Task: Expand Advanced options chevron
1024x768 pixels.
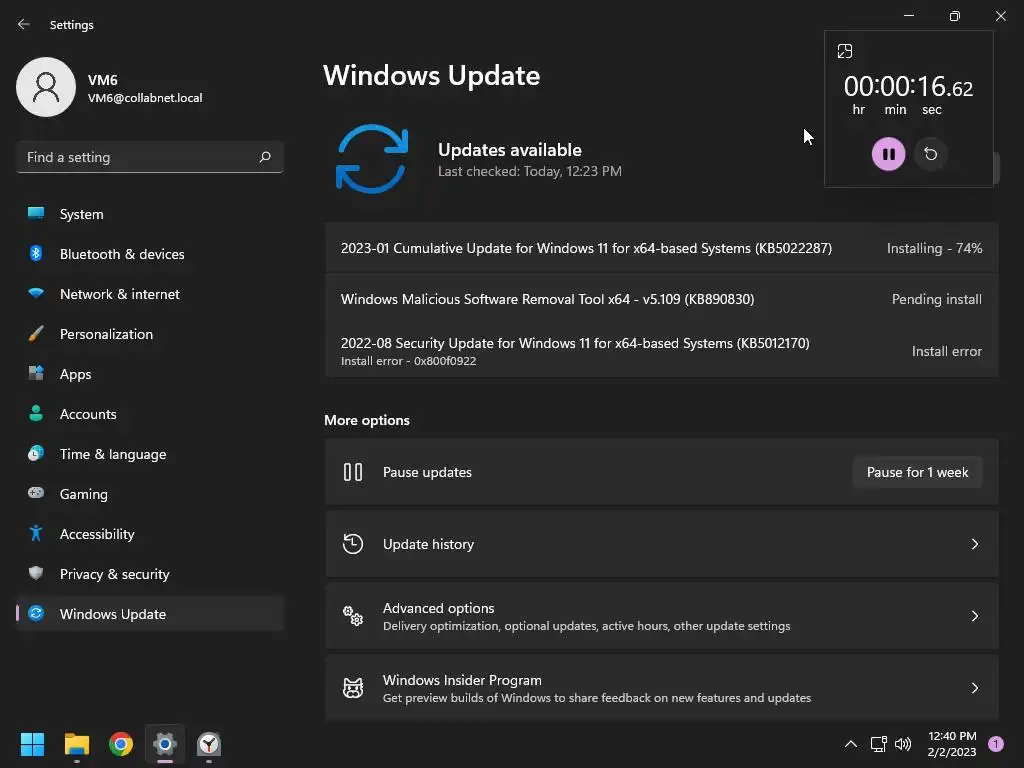Action: click(974, 616)
